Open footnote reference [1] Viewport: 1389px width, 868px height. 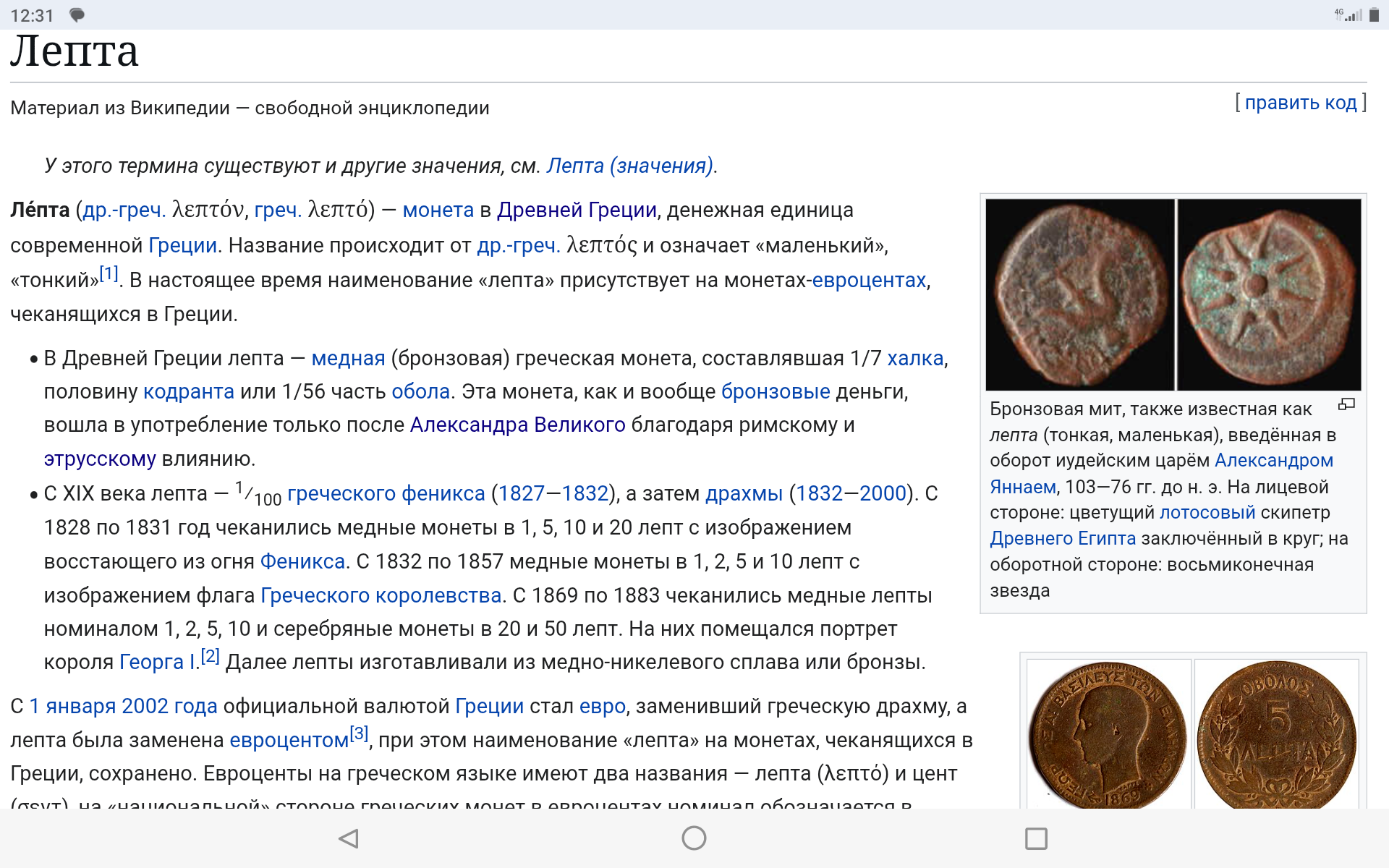click(109, 274)
